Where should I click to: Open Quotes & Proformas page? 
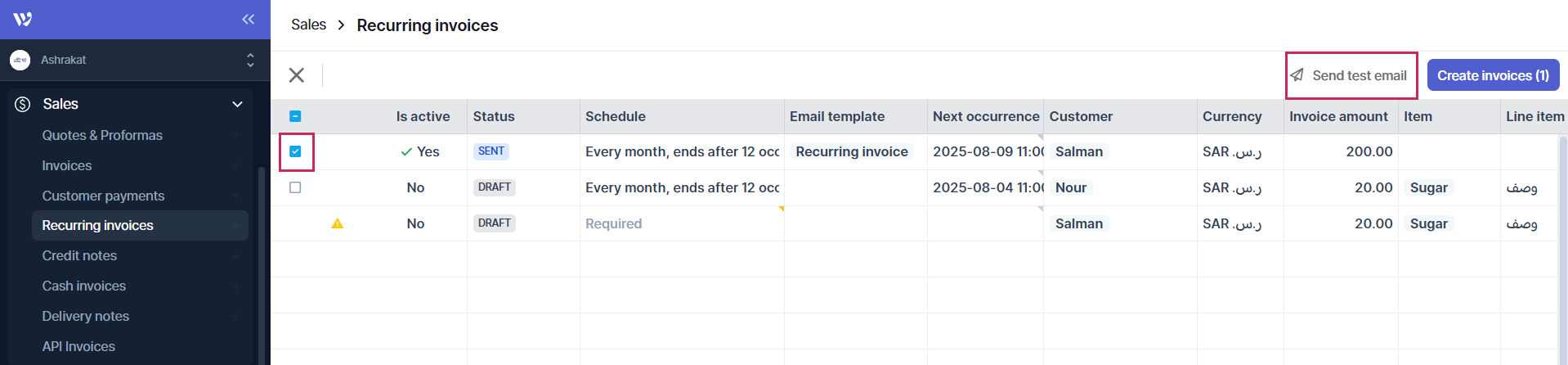point(102,135)
